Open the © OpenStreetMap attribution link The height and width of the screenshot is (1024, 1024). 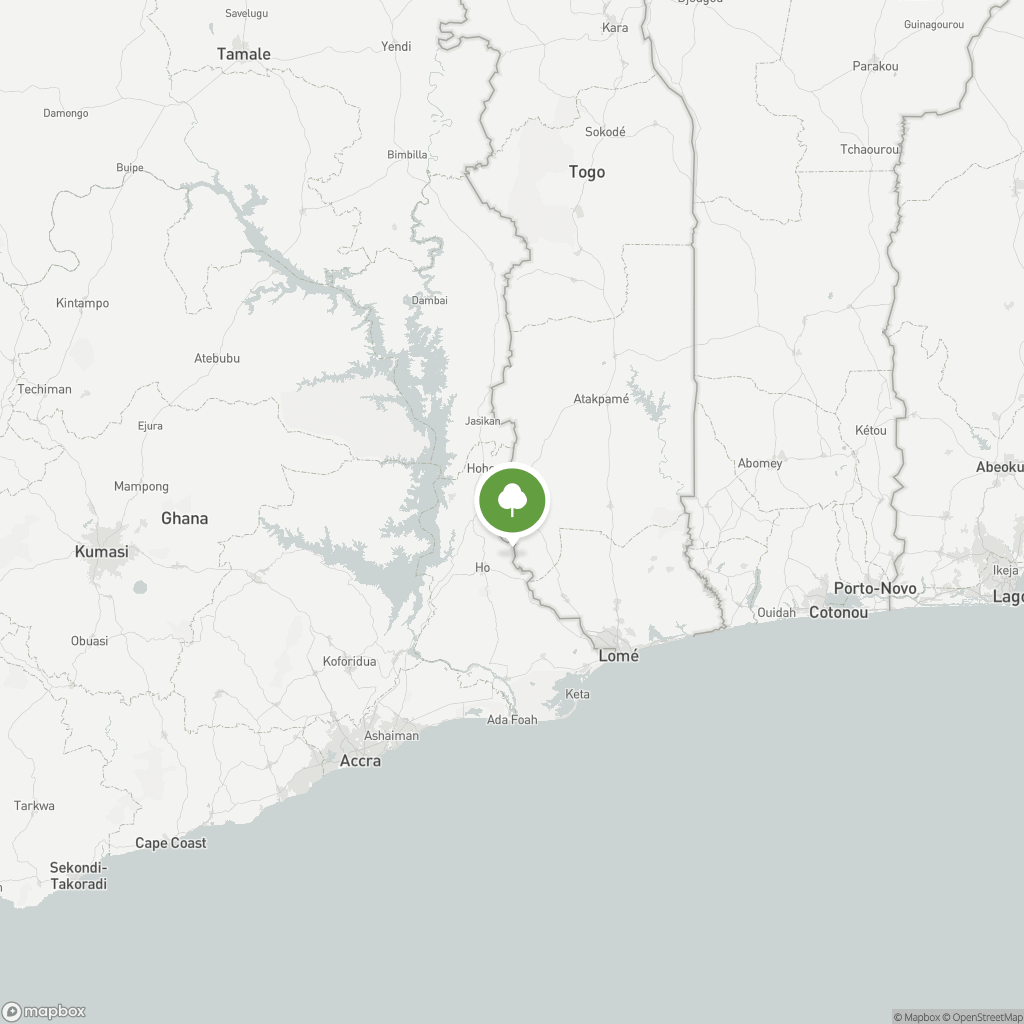pos(982,1017)
